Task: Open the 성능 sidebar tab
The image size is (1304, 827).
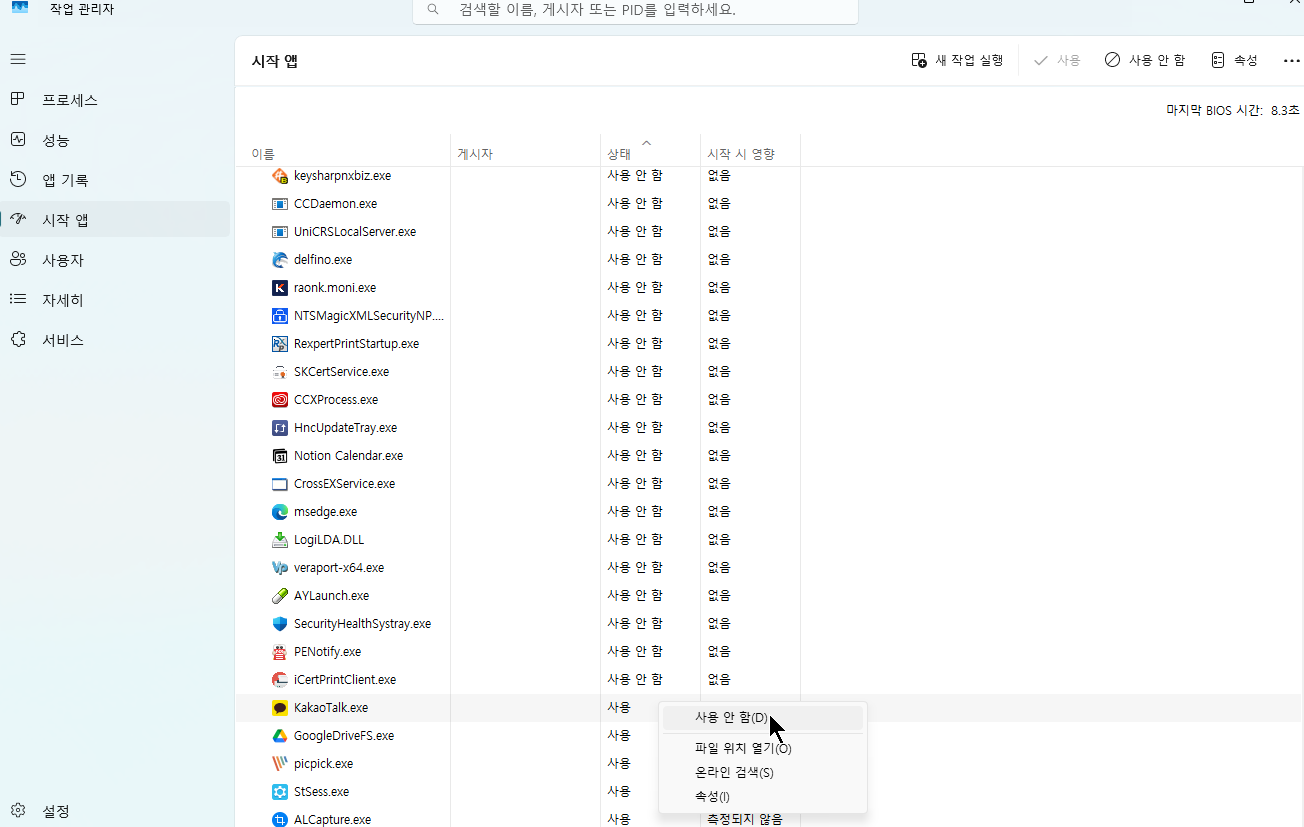Action: (x=116, y=140)
